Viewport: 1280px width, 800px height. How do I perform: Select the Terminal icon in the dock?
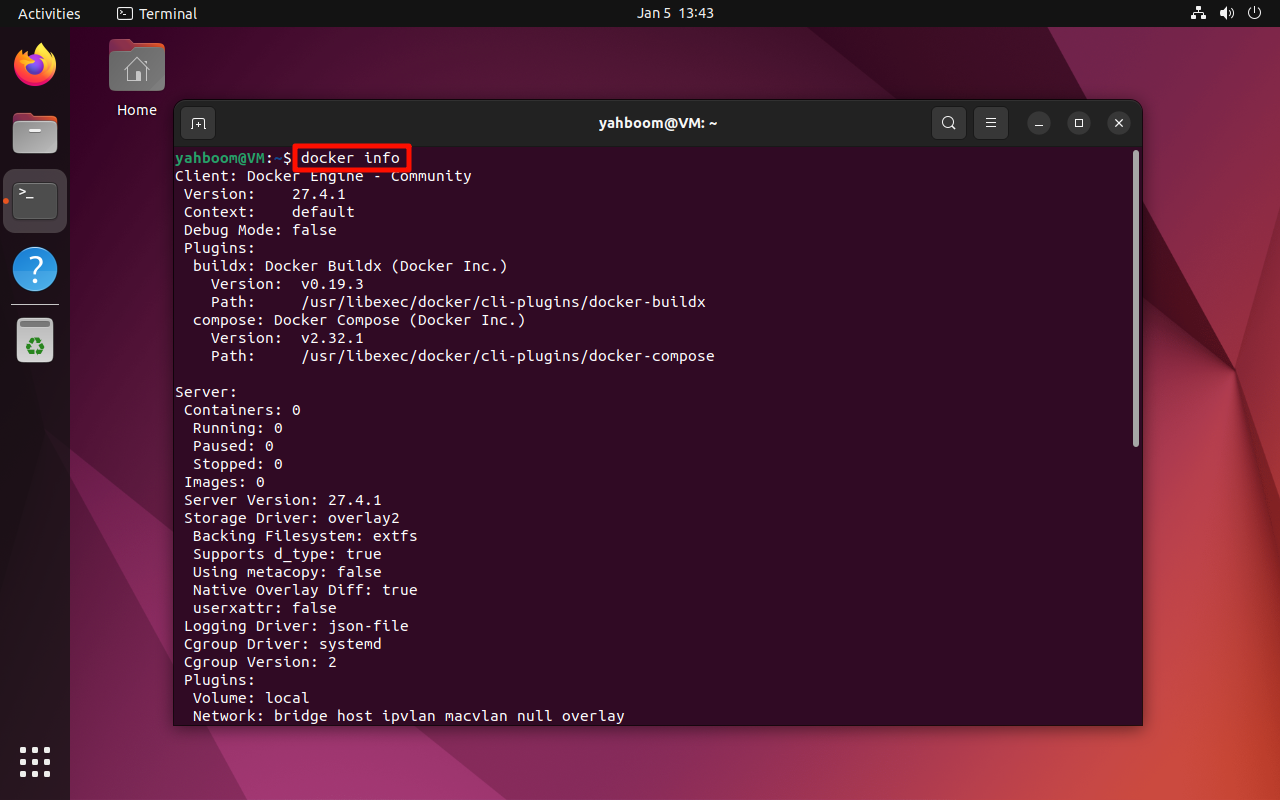point(35,200)
